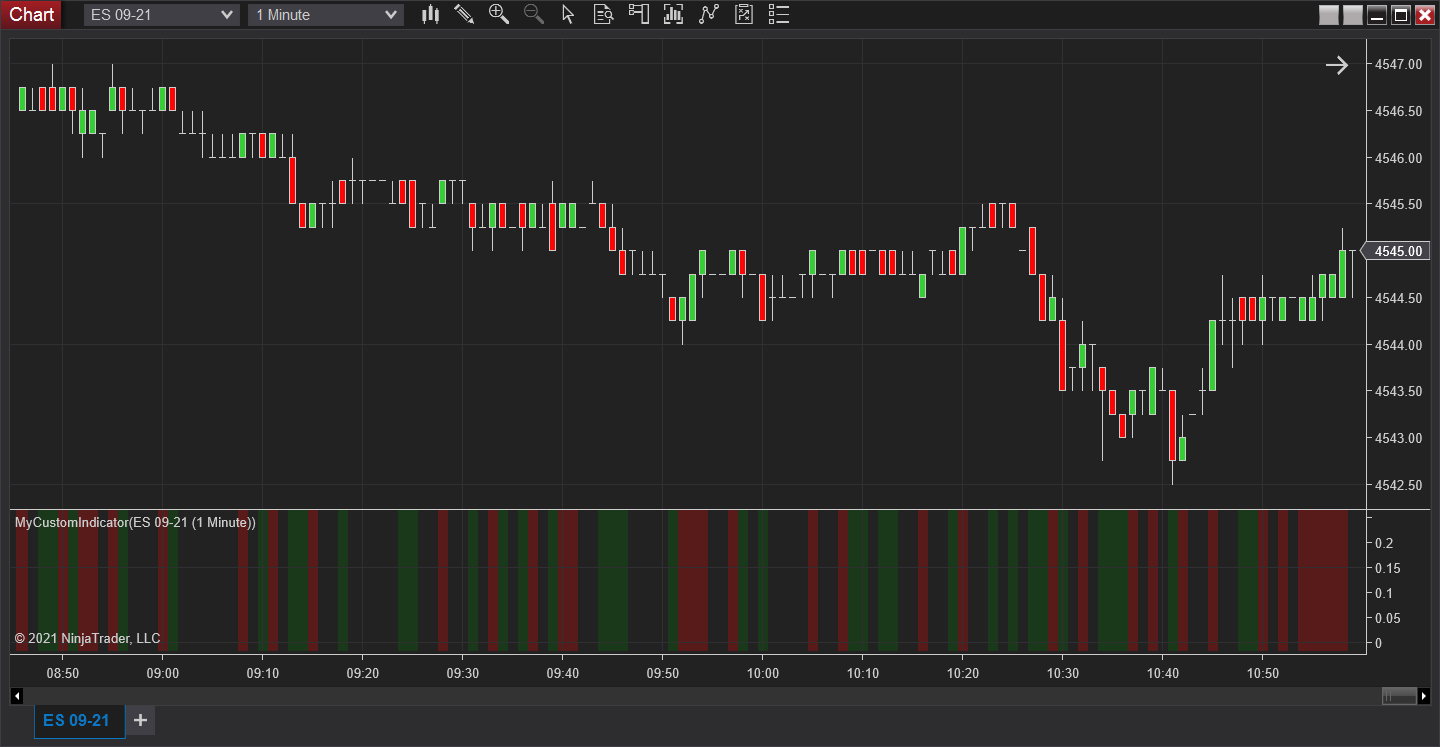Click the 4547.00 price axis label
The height and width of the screenshot is (747, 1440).
[1398, 64]
